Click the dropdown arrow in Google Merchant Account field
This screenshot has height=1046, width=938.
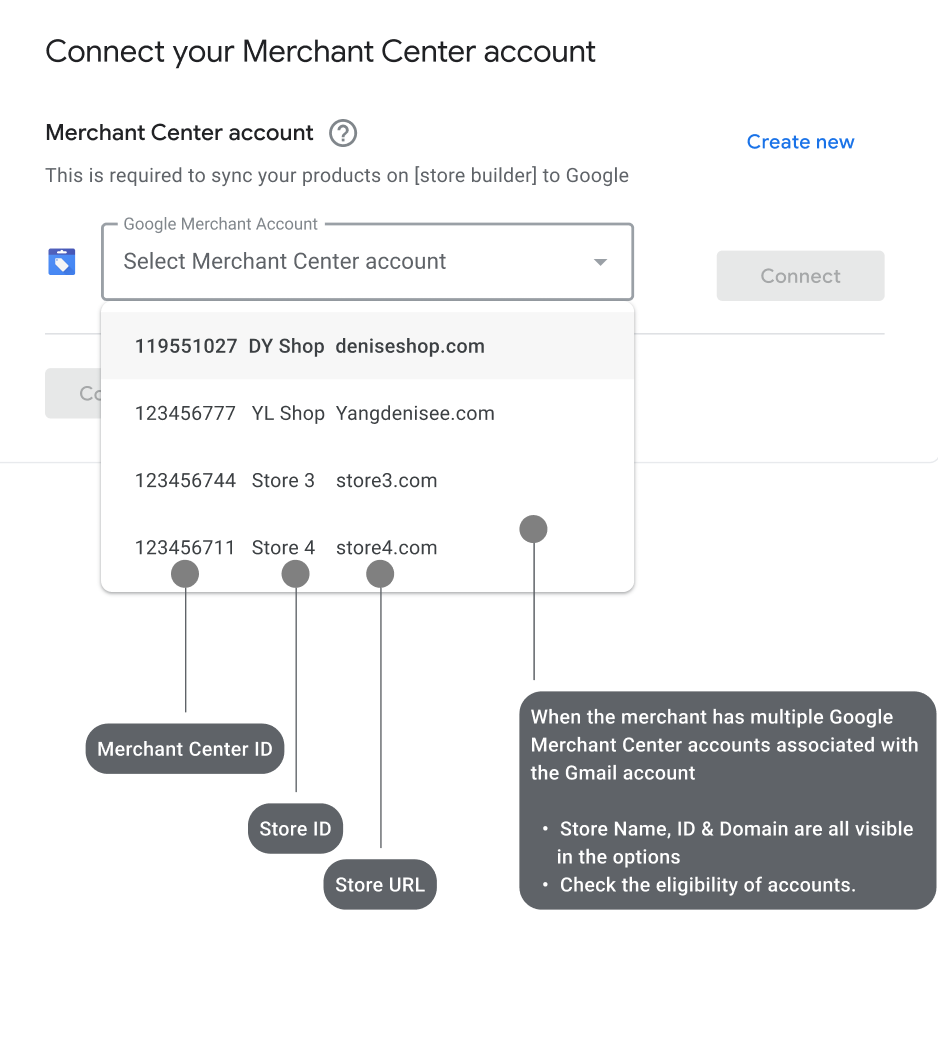pyautogui.click(x=600, y=262)
